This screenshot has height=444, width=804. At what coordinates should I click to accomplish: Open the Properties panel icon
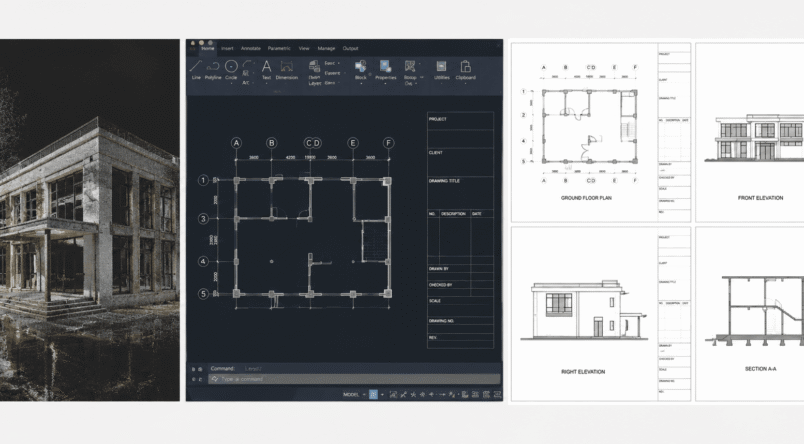[x=385, y=66]
